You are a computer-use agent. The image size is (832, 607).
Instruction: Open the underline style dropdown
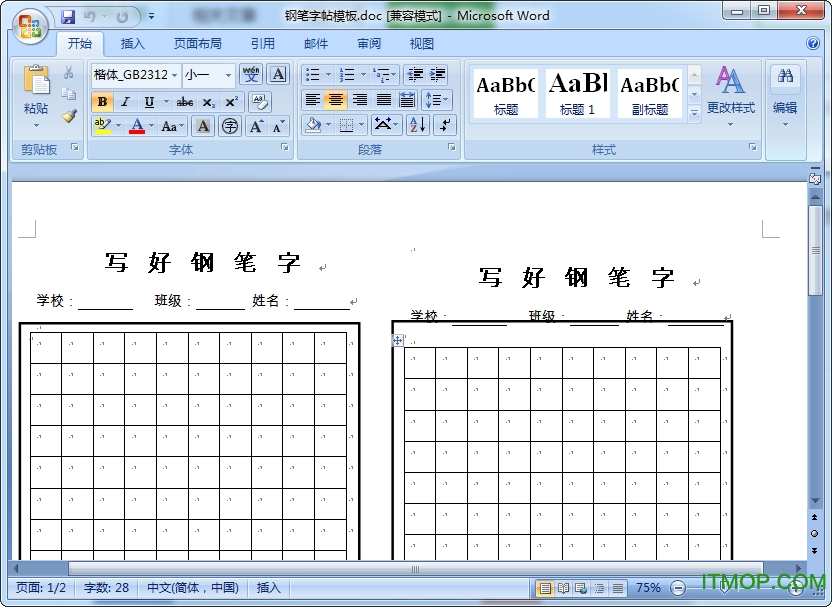pyautogui.click(x=164, y=101)
